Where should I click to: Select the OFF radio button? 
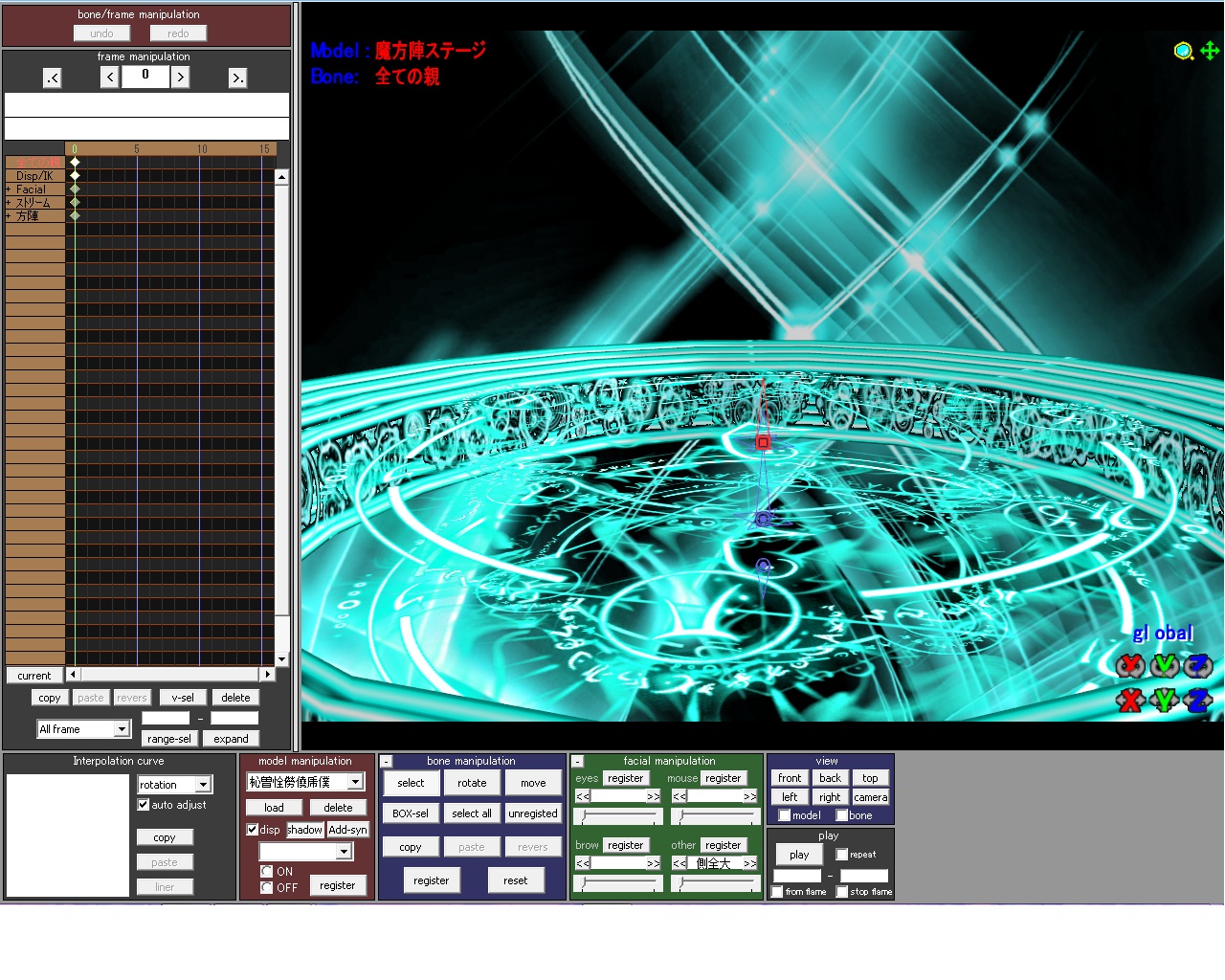[x=267, y=888]
